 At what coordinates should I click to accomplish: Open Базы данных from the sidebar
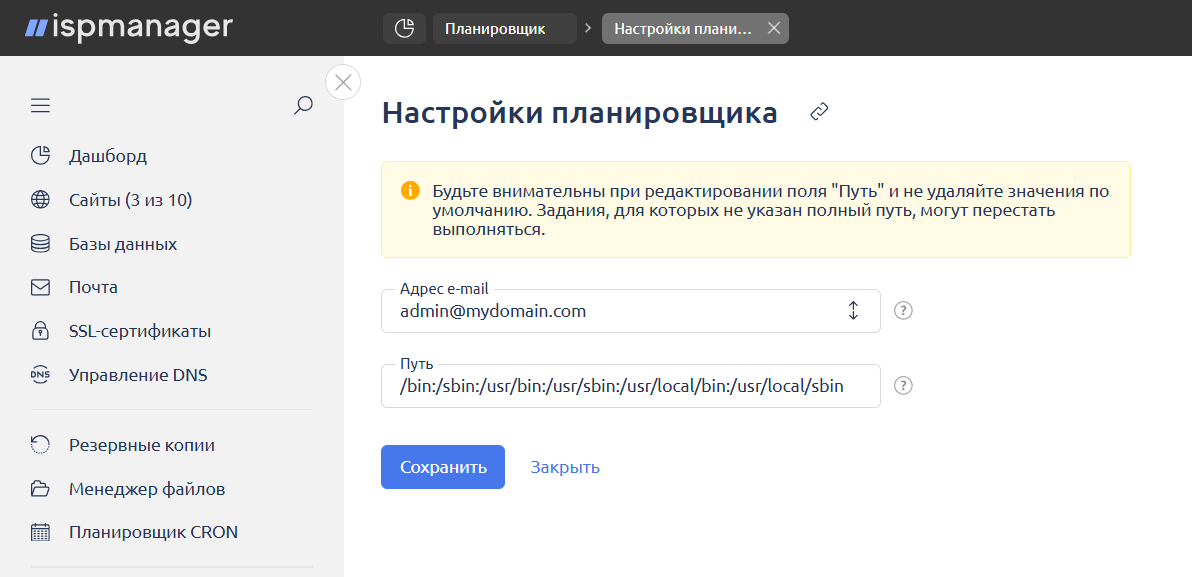coord(121,243)
